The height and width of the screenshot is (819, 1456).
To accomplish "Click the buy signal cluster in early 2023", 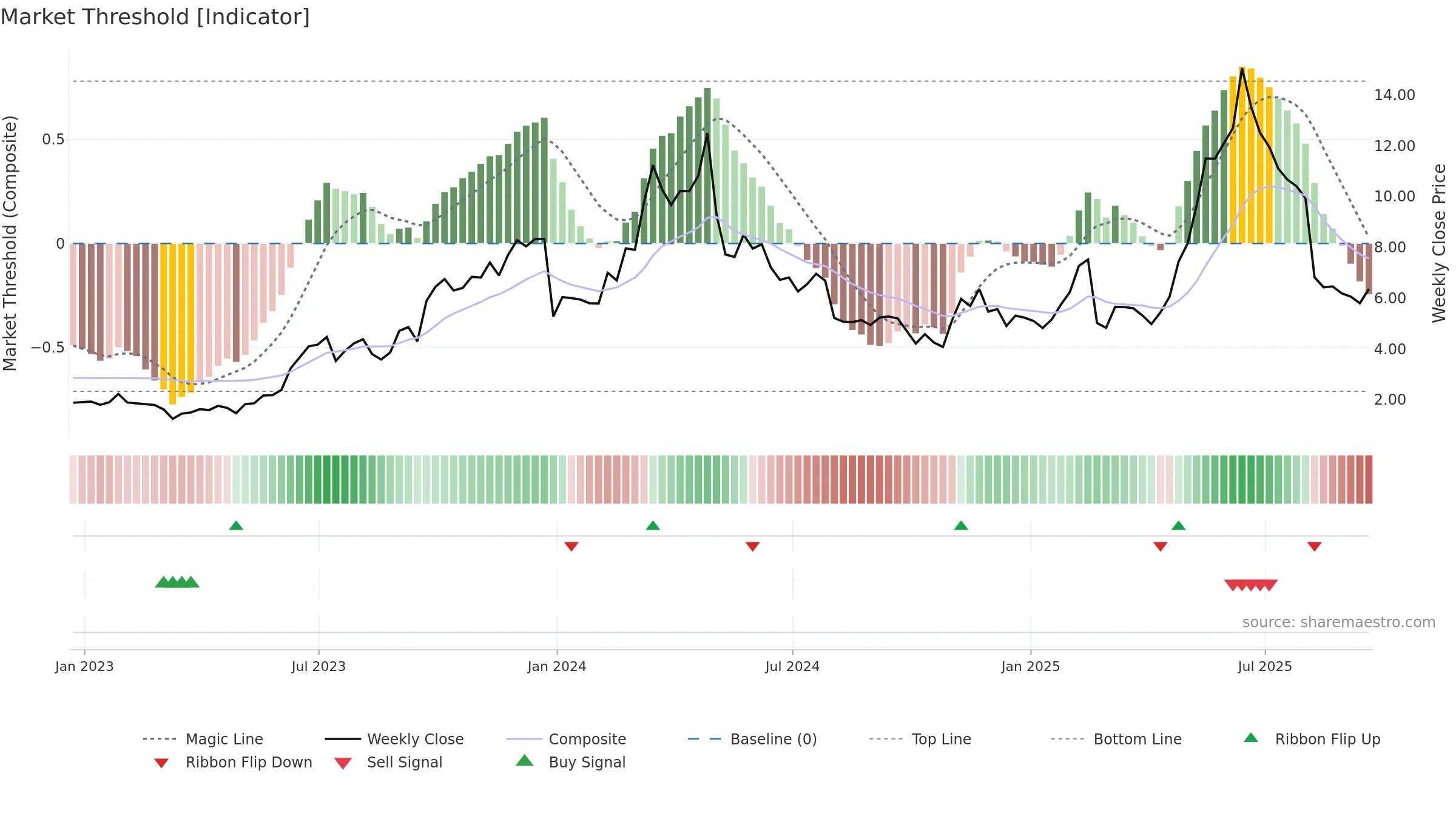I will click(x=177, y=582).
